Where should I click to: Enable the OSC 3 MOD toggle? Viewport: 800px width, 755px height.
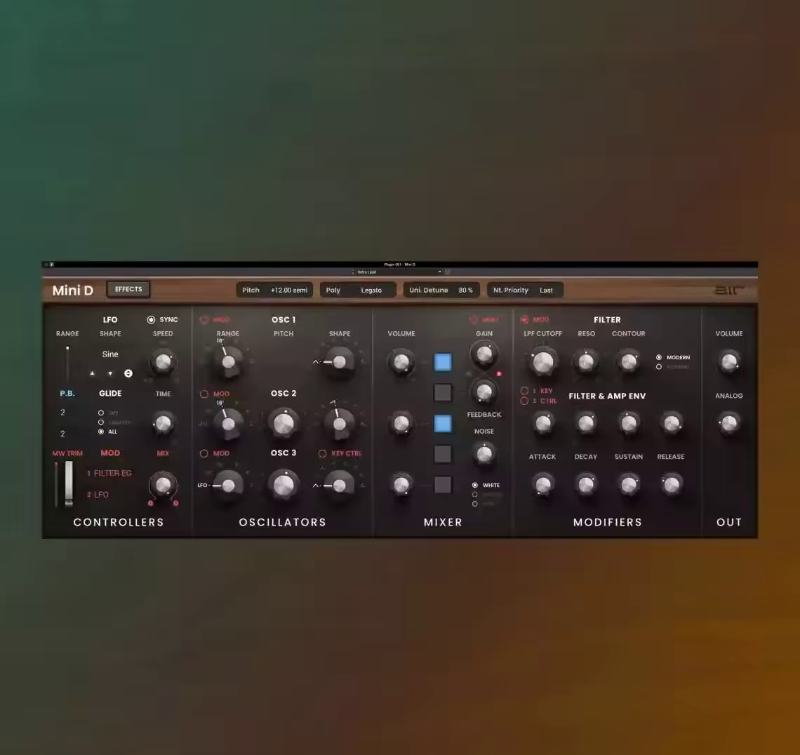[204, 454]
